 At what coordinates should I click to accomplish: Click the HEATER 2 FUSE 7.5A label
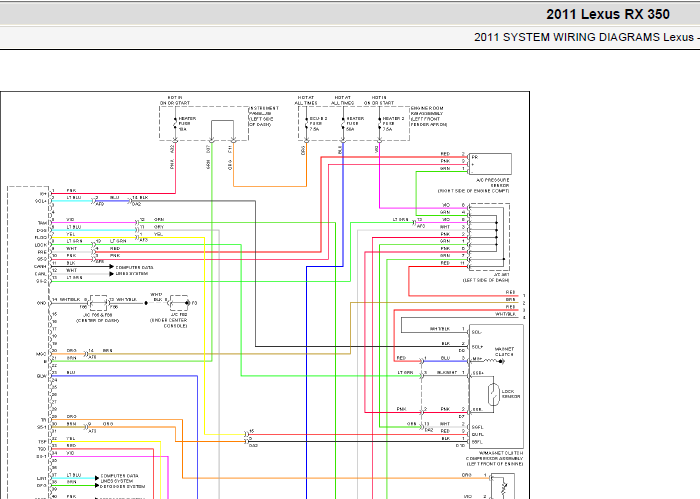point(393,124)
